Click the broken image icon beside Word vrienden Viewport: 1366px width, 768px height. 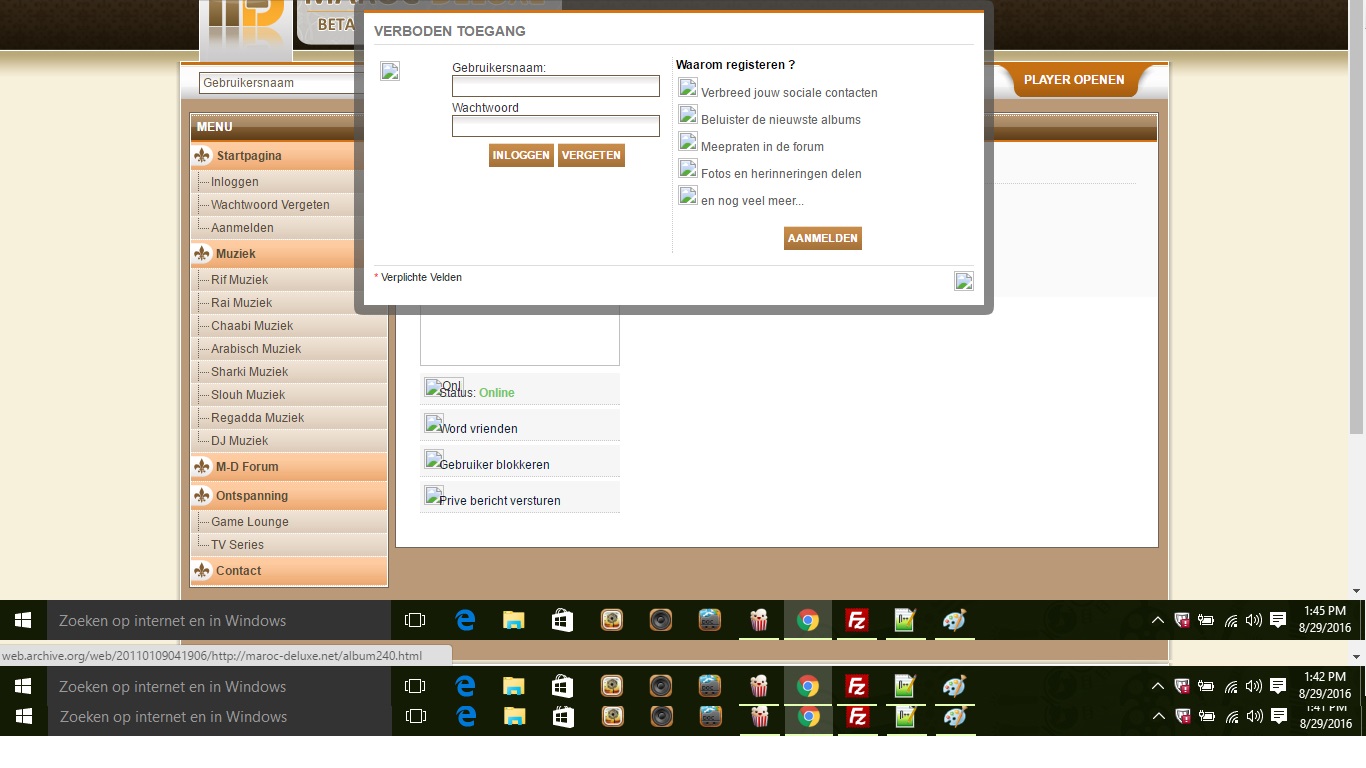[434, 423]
